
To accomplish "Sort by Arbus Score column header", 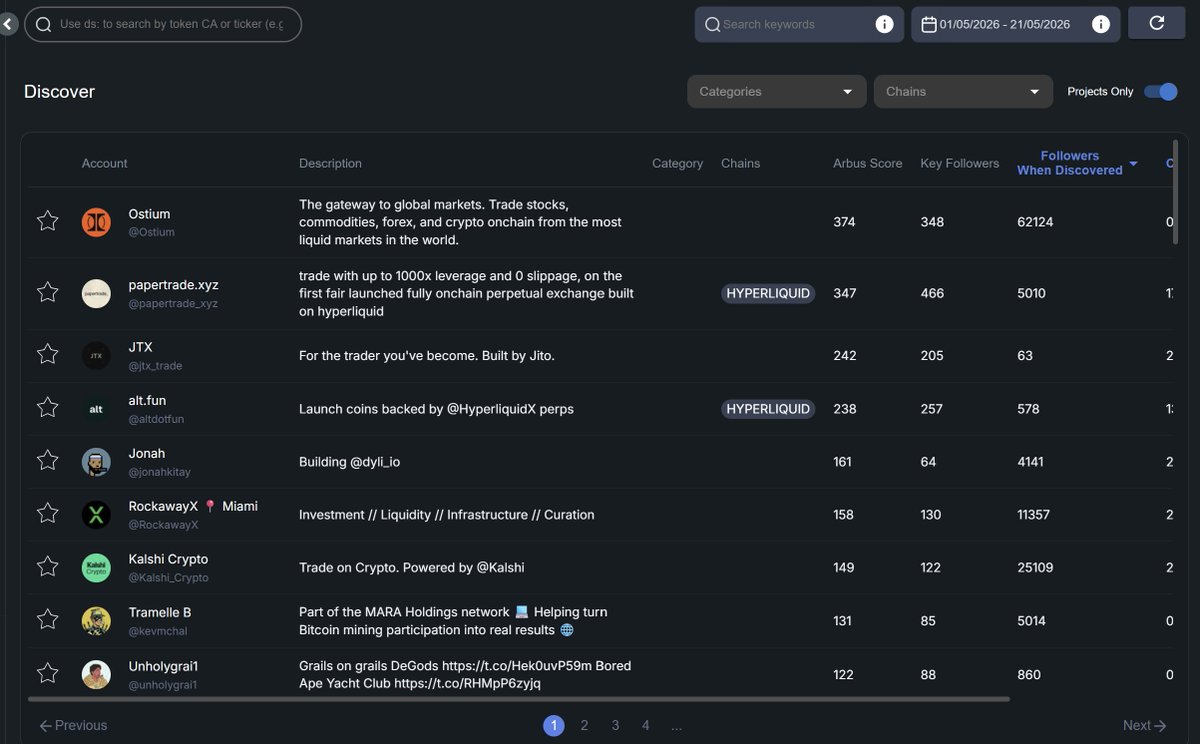I will click(868, 163).
